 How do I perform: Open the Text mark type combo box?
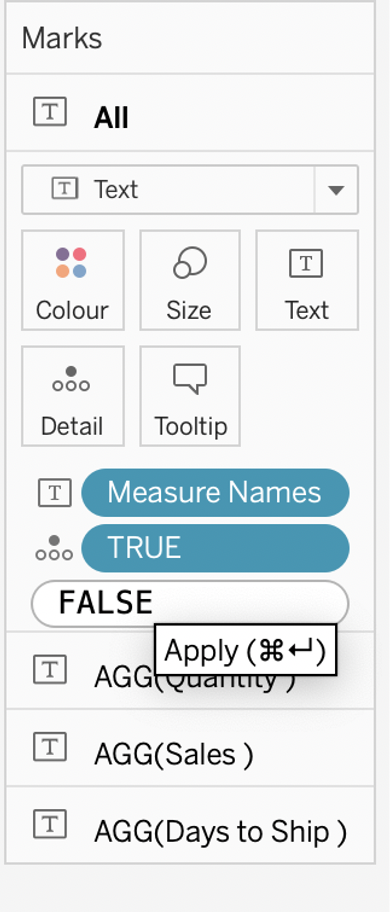click(x=189, y=190)
